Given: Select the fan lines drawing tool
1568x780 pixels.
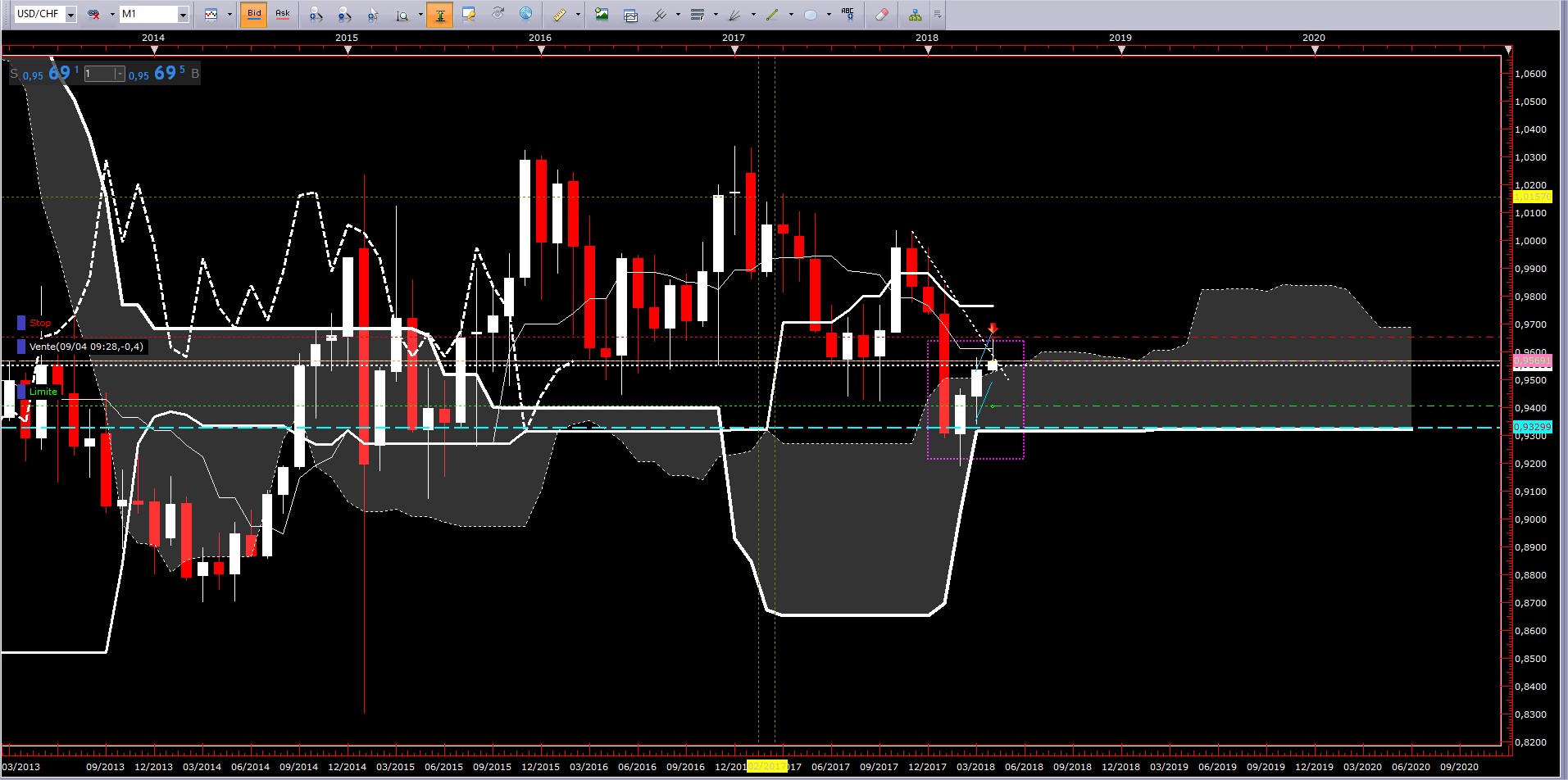Looking at the screenshot, I should 735,14.
